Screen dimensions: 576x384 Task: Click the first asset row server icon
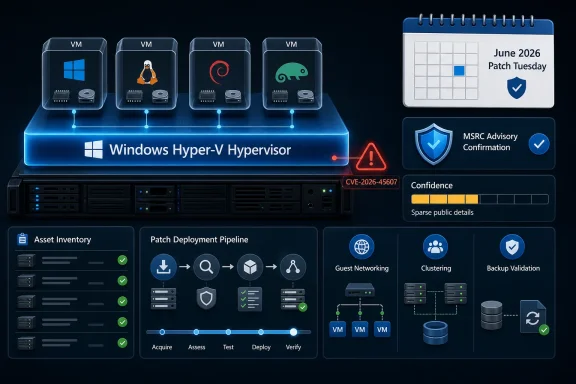26,260
